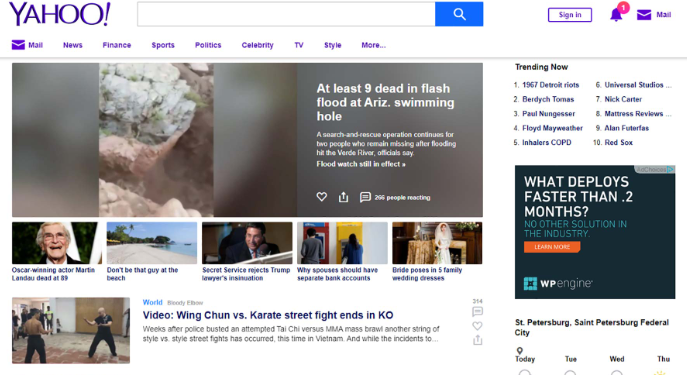Select trending topic Inhalers COPD
The height and width of the screenshot is (375, 687).
[x=547, y=142]
